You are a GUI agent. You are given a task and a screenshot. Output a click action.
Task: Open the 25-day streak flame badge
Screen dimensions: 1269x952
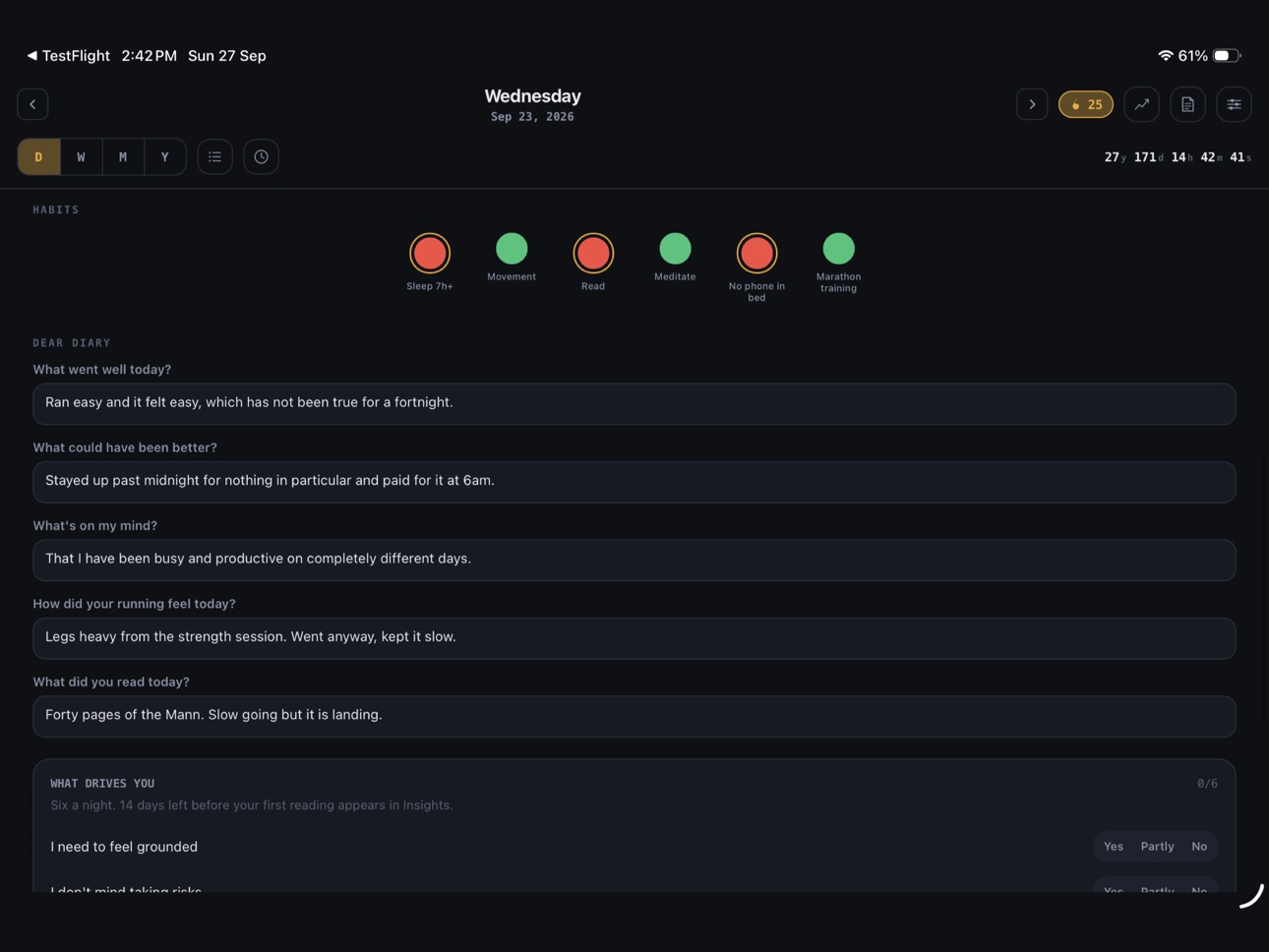click(x=1086, y=104)
